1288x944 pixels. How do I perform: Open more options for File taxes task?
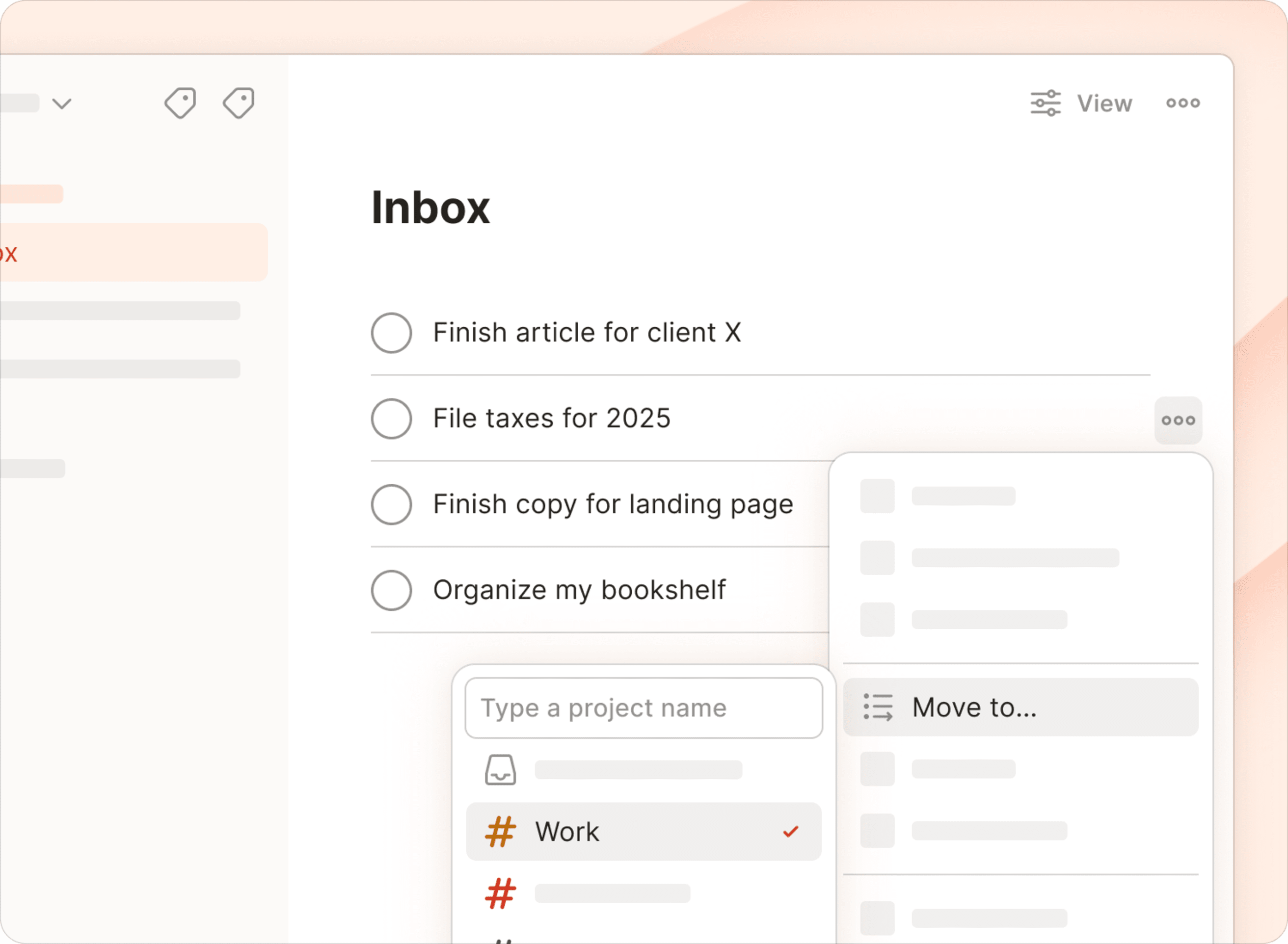point(1178,420)
